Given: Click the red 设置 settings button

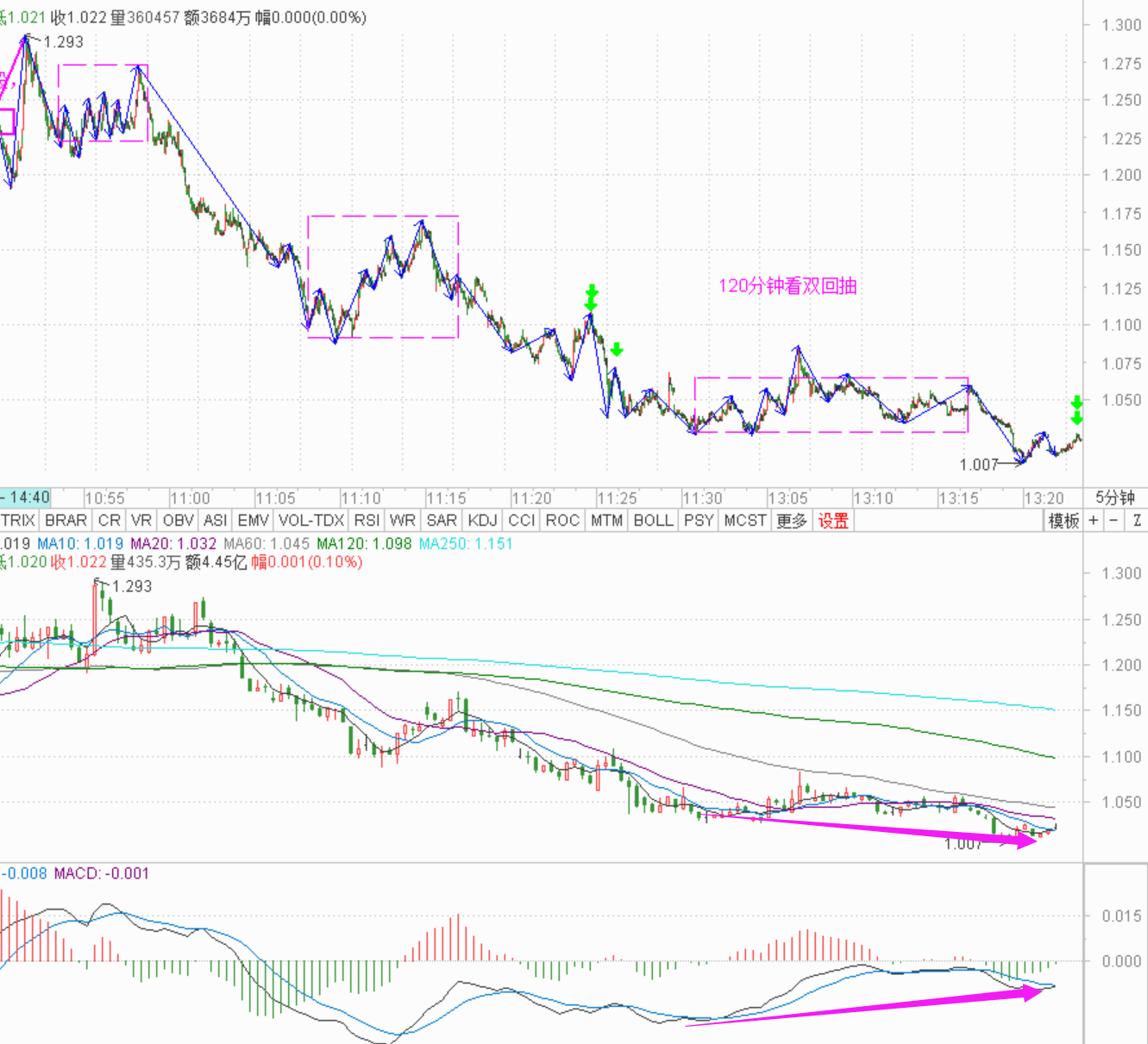Looking at the screenshot, I should click(833, 521).
